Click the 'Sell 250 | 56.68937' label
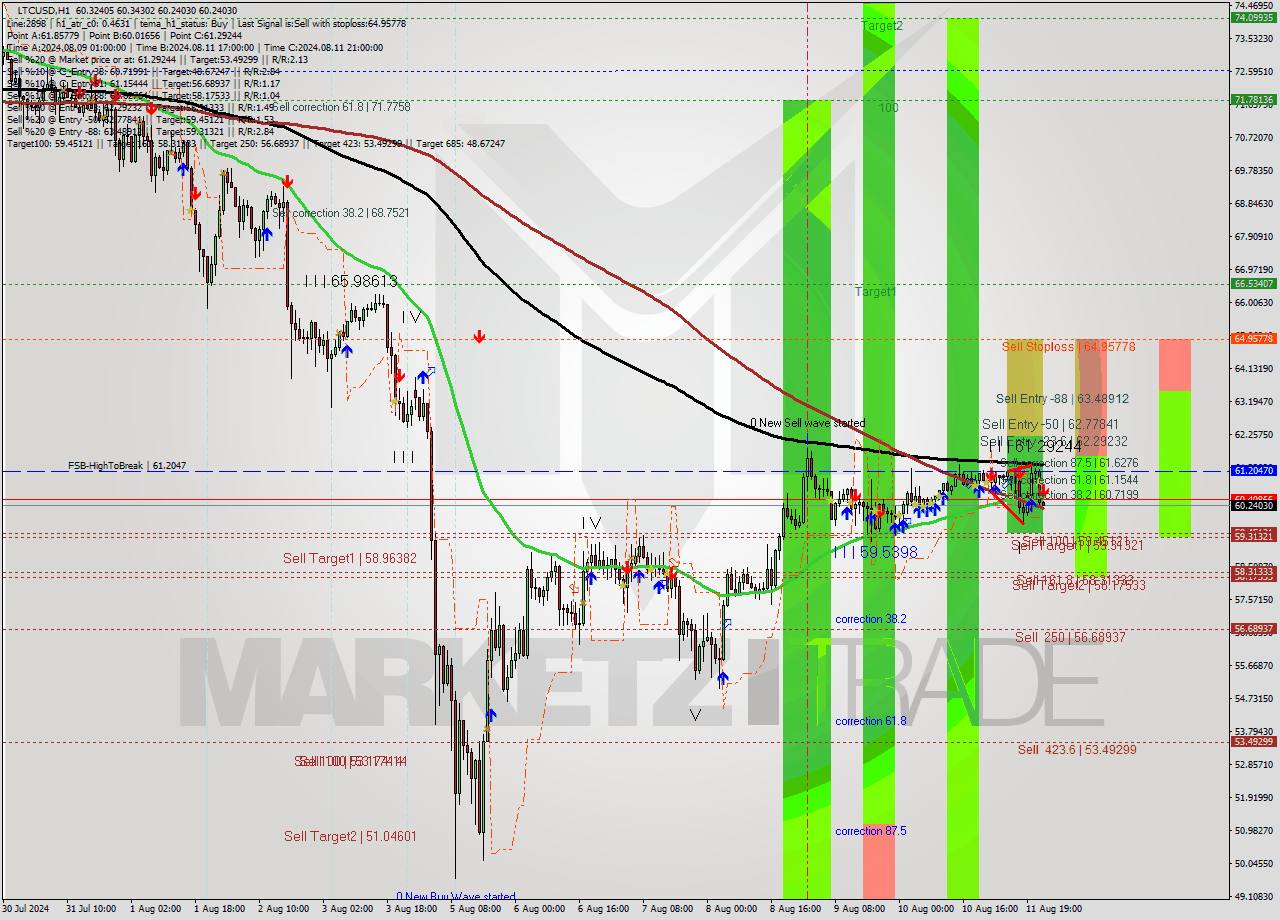 tap(1070, 637)
